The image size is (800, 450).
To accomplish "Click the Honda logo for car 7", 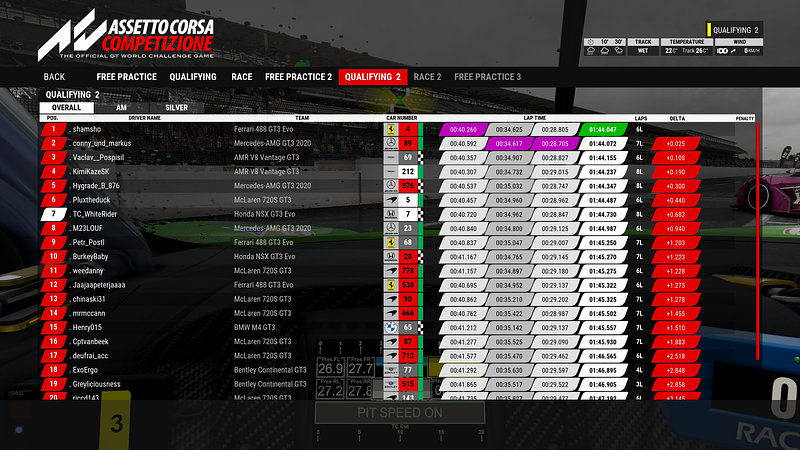I will click(x=391, y=214).
